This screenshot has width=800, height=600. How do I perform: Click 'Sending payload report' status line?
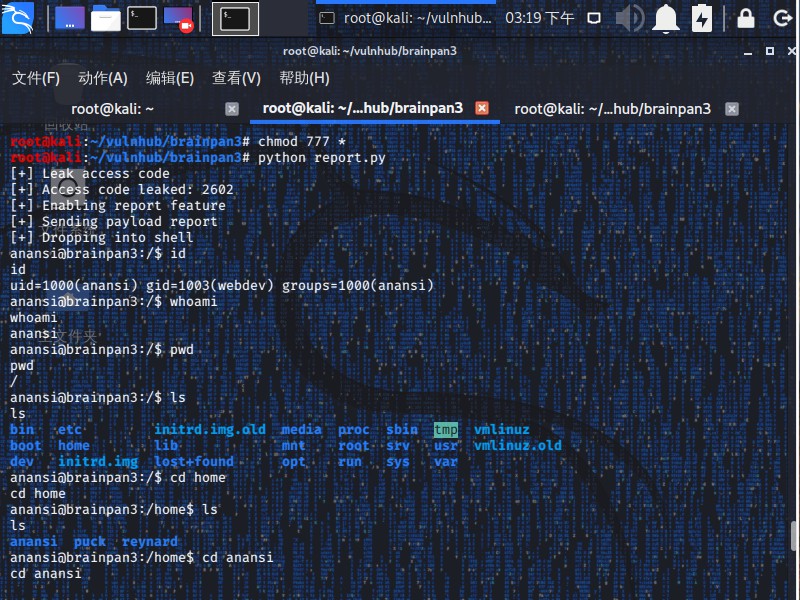pyautogui.click(x=114, y=221)
